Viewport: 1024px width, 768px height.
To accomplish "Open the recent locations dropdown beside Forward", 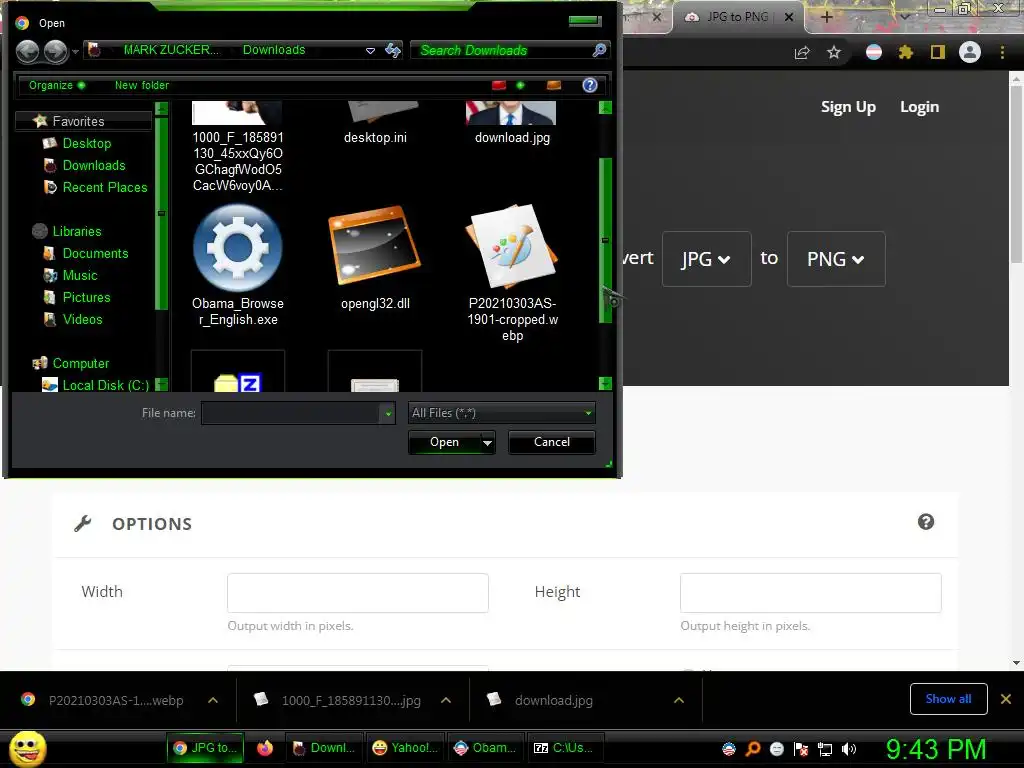I will (x=76, y=52).
